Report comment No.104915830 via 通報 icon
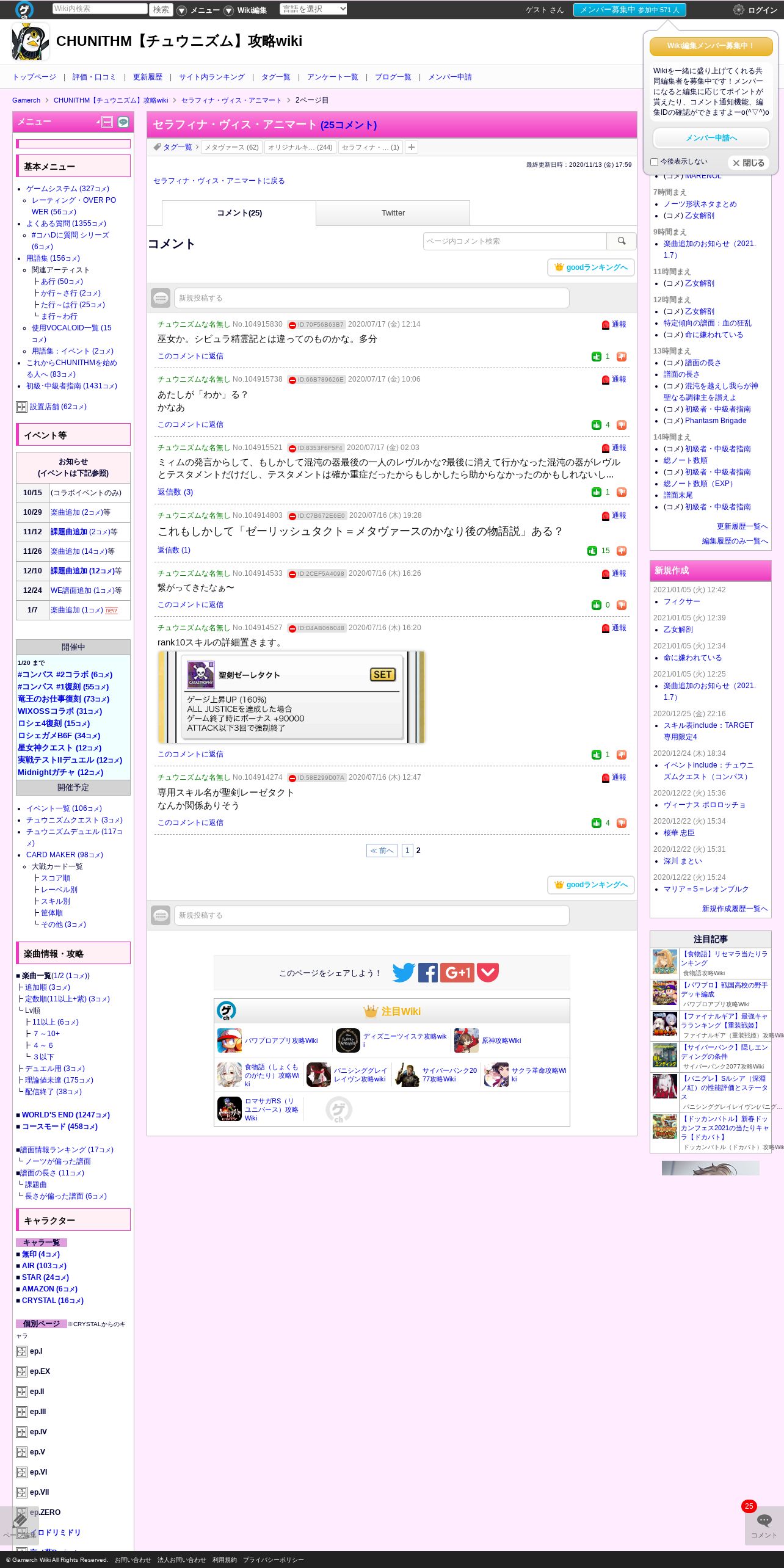Image resolution: width=784 pixels, height=1568 pixels. click(606, 325)
